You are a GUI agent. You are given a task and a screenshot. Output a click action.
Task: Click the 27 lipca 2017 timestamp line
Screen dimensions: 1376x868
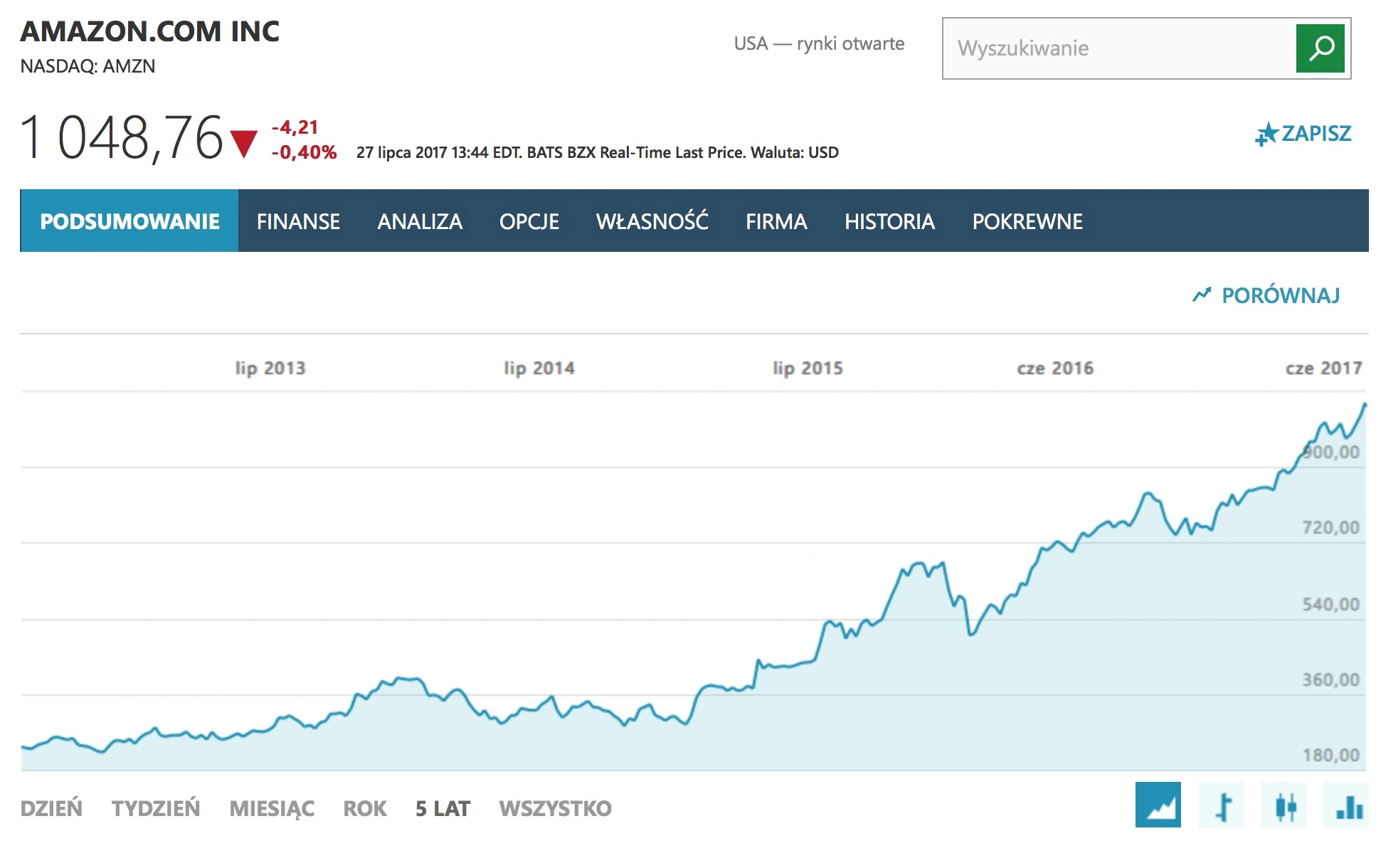pos(598,152)
